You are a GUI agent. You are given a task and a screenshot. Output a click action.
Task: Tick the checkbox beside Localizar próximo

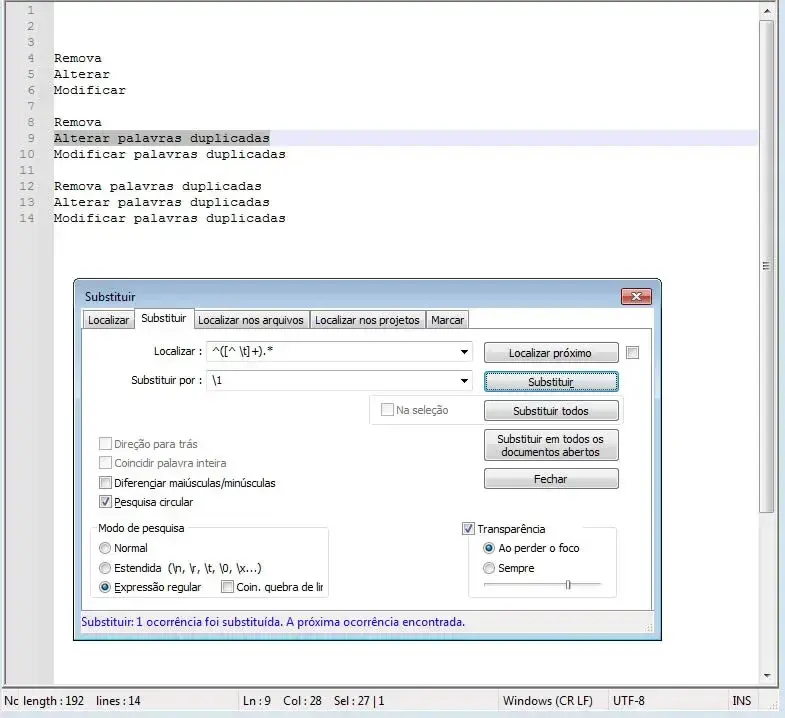[x=632, y=352]
